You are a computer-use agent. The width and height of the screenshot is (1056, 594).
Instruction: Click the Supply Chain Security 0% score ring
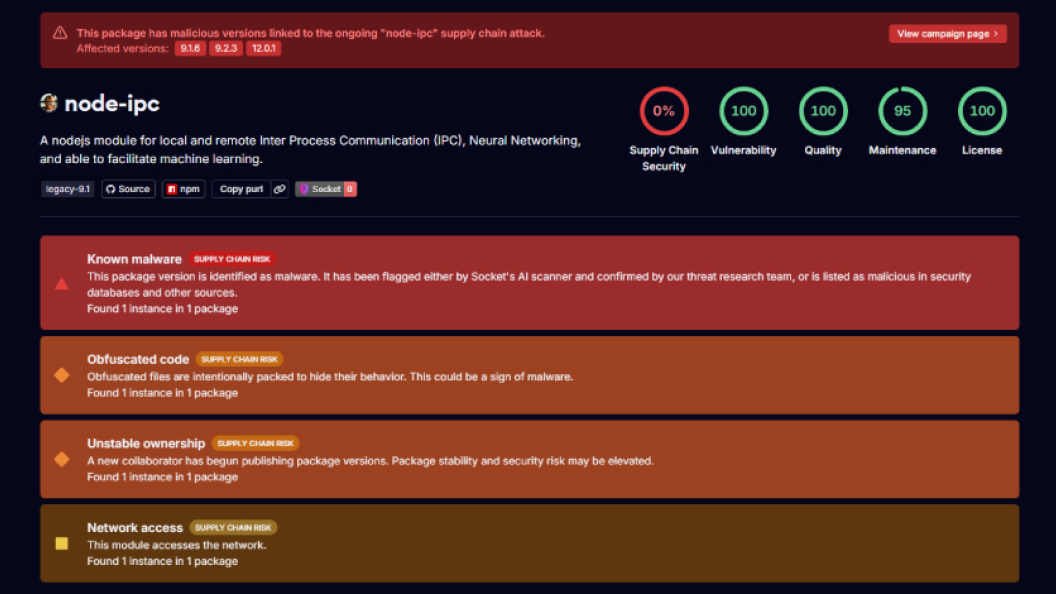click(663, 111)
